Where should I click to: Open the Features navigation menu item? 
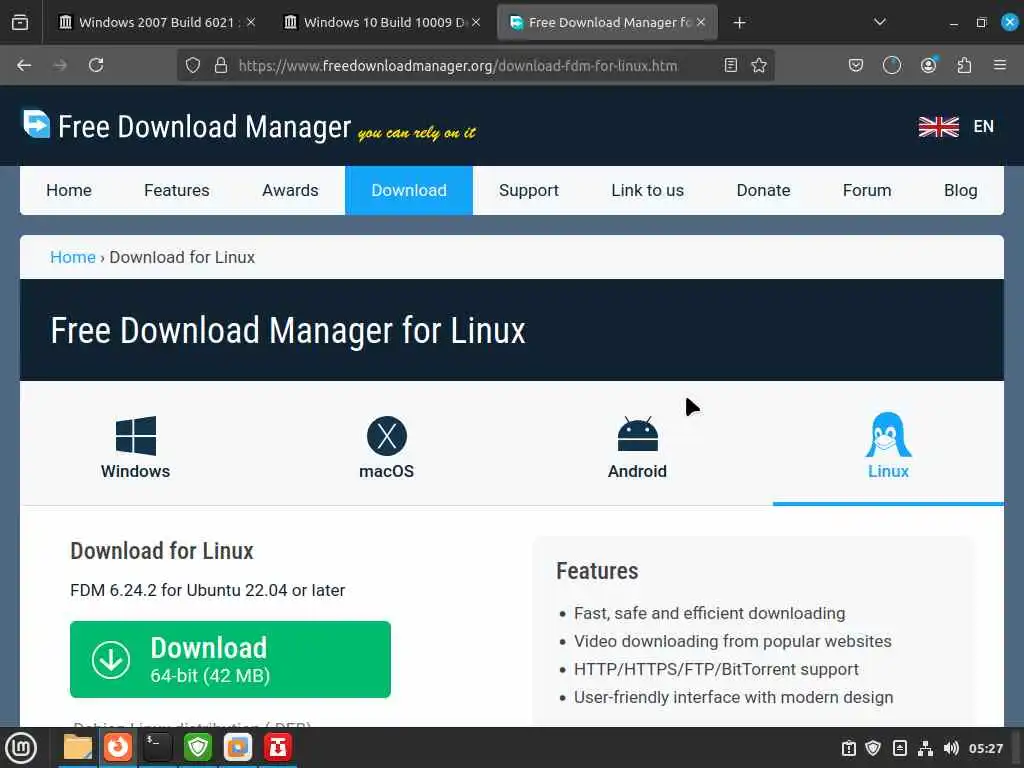point(176,190)
